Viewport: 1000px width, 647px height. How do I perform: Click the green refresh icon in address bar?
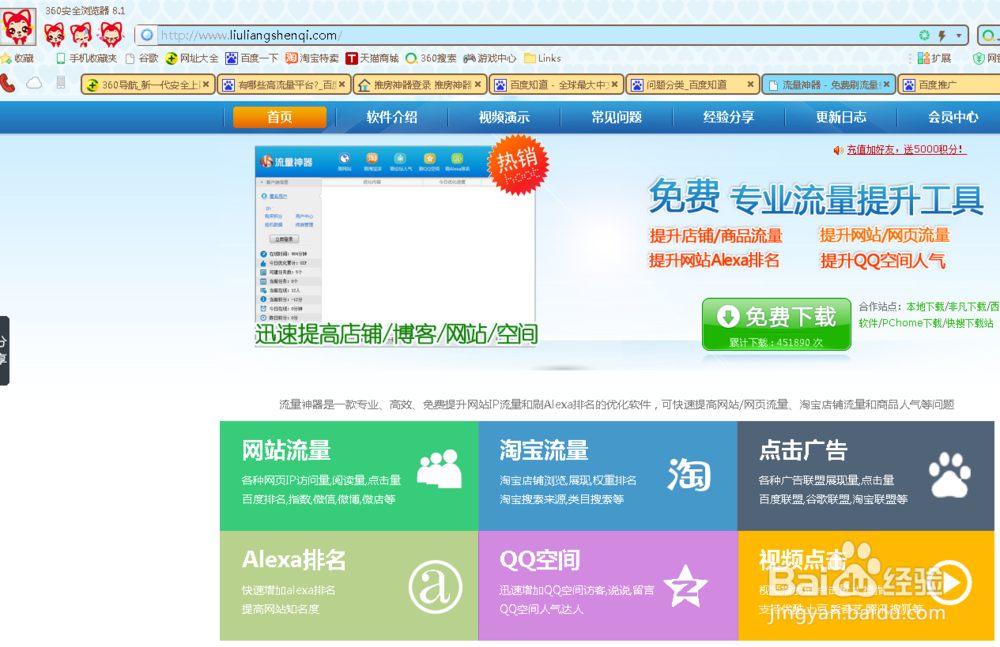[x=924, y=35]
